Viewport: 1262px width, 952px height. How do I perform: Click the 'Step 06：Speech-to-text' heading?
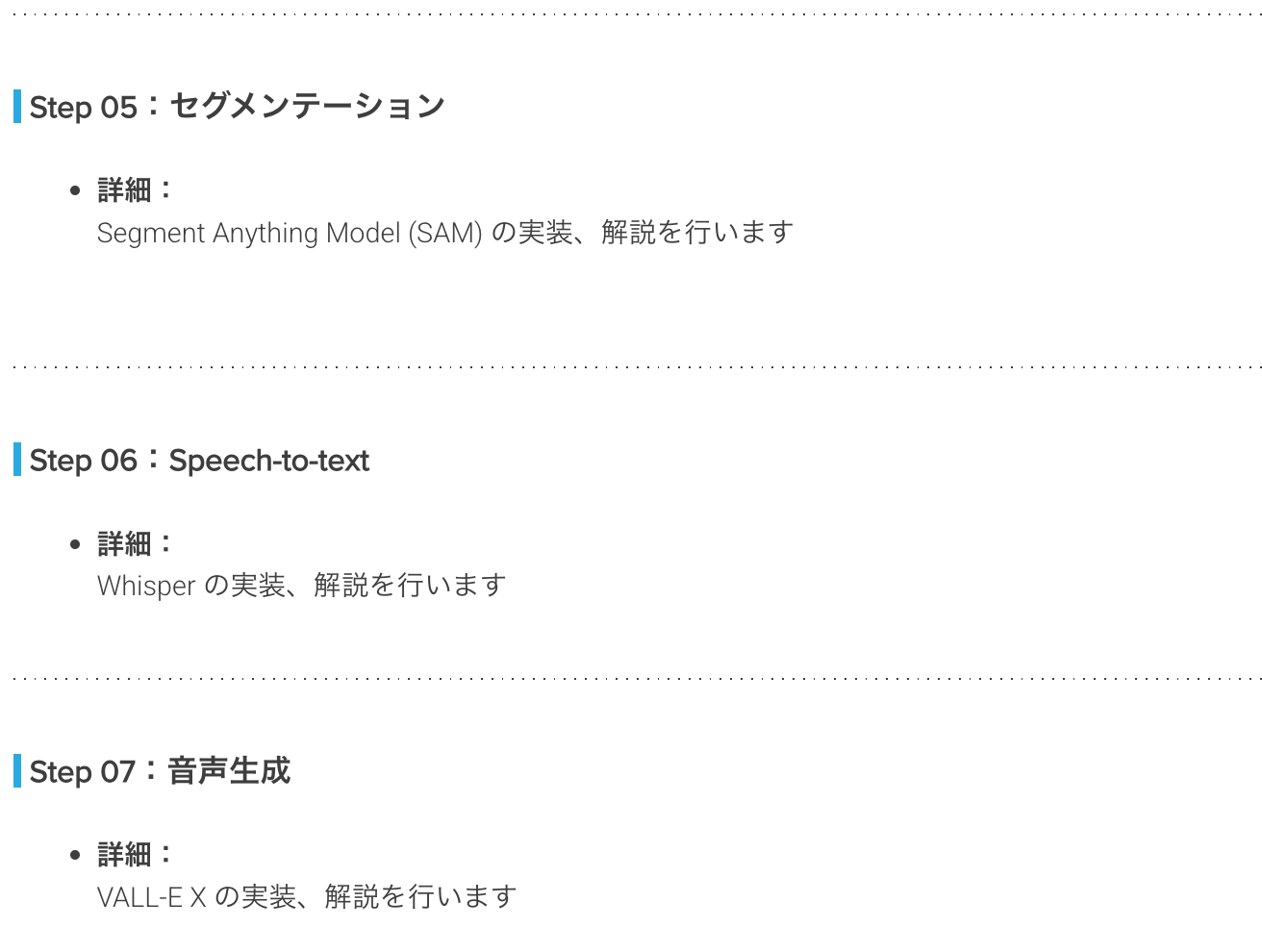click(199, 460)
